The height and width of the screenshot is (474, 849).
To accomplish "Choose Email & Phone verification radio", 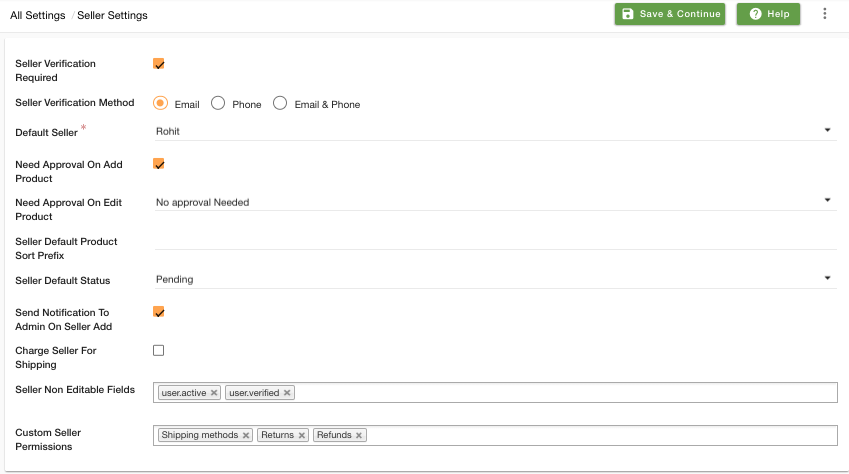I will click(280, 103).
